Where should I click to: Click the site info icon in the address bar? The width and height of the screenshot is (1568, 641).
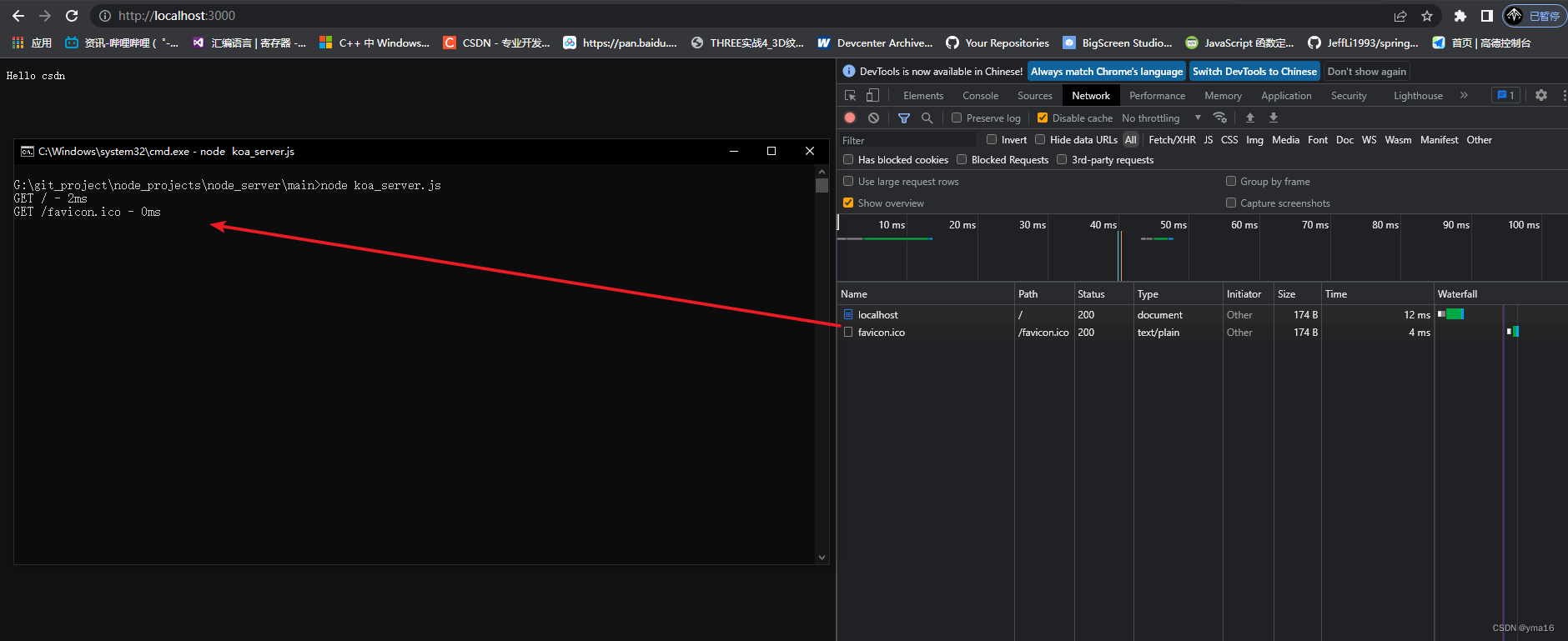[105, 16]
